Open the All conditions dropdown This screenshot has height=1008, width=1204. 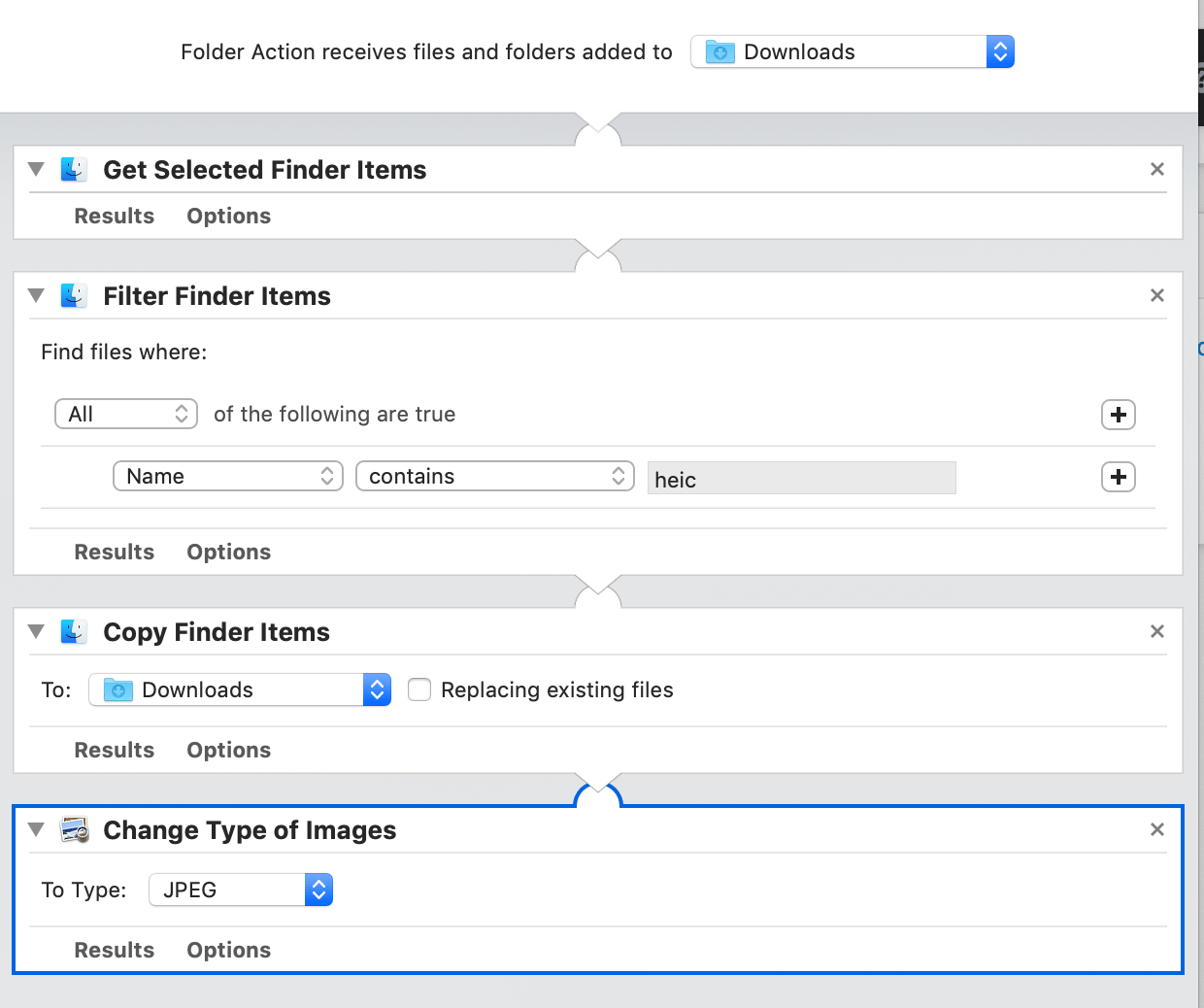[x=125, y=414]
